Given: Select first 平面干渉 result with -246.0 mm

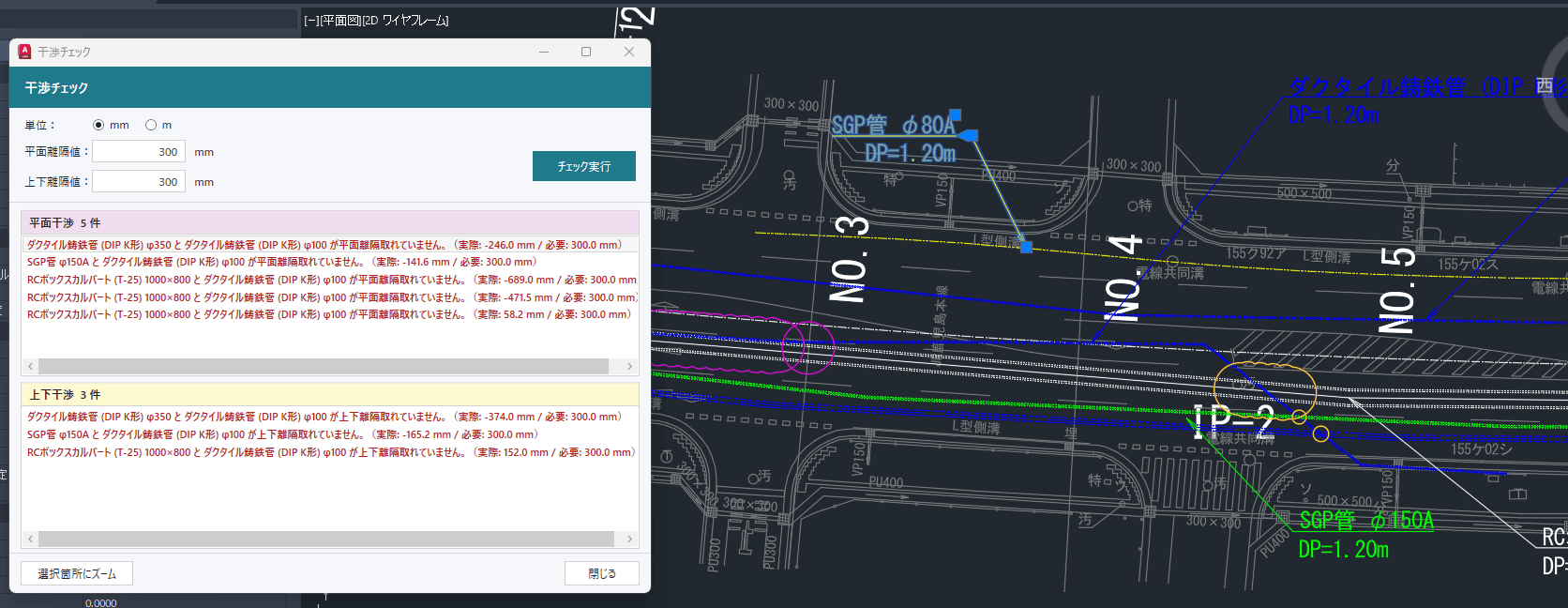Looking at the screenshot, I should point(324,245).
